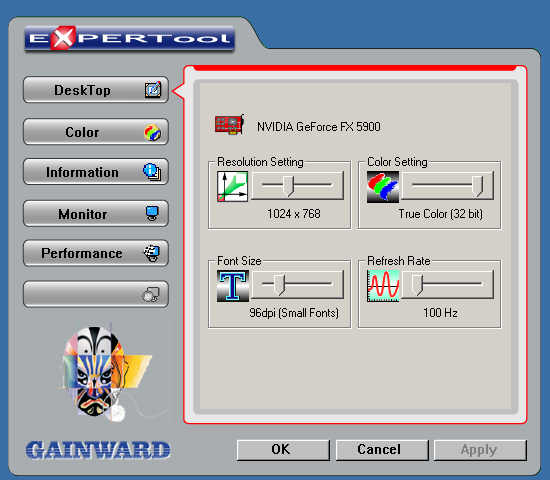Click the blue info icon on Information button
The width and height of the screenshot is (550, 480).
(x=152, y=172)
